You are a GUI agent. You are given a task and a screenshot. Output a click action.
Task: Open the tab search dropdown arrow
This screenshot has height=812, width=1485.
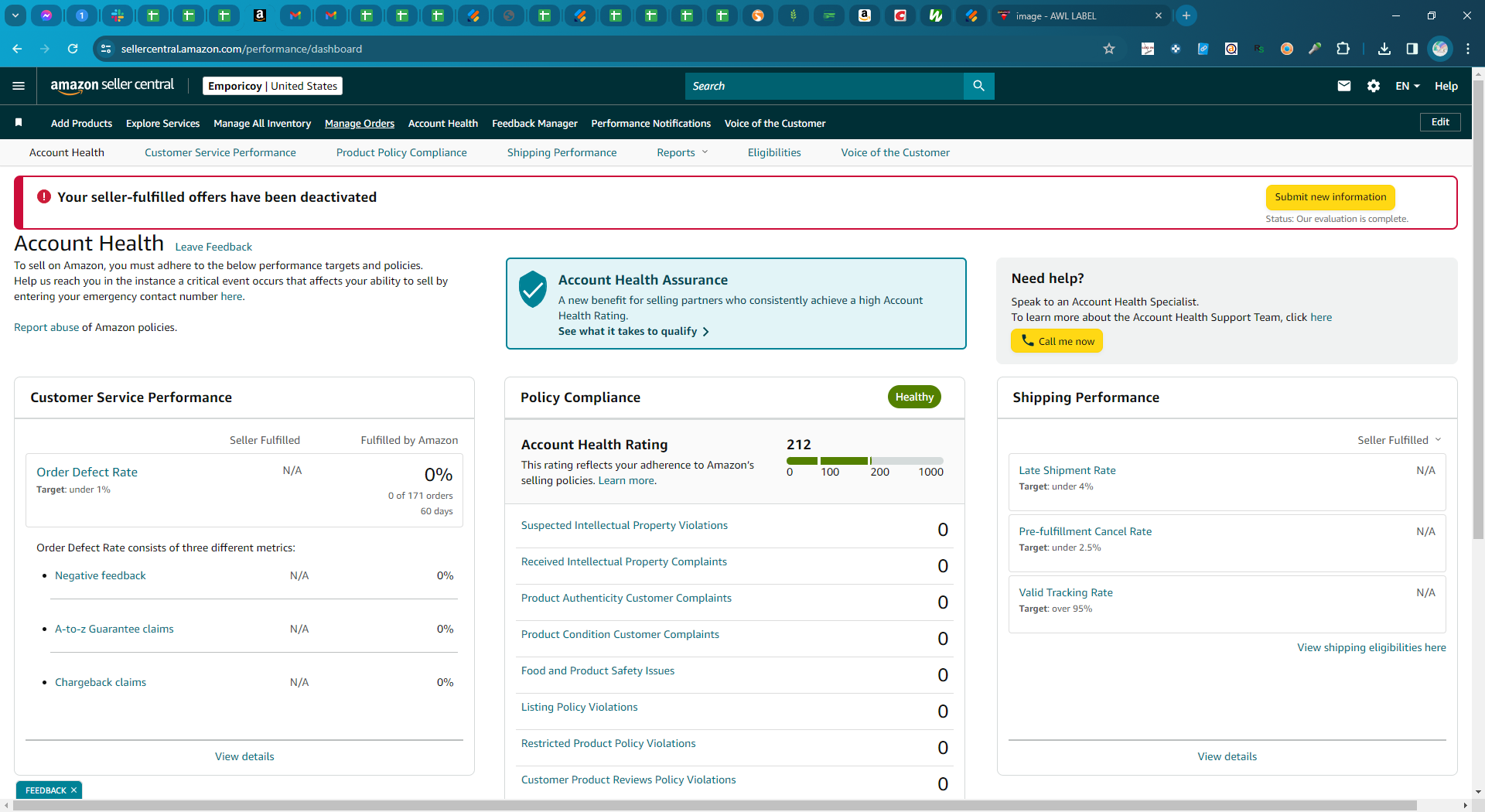[x=15, y=15]
